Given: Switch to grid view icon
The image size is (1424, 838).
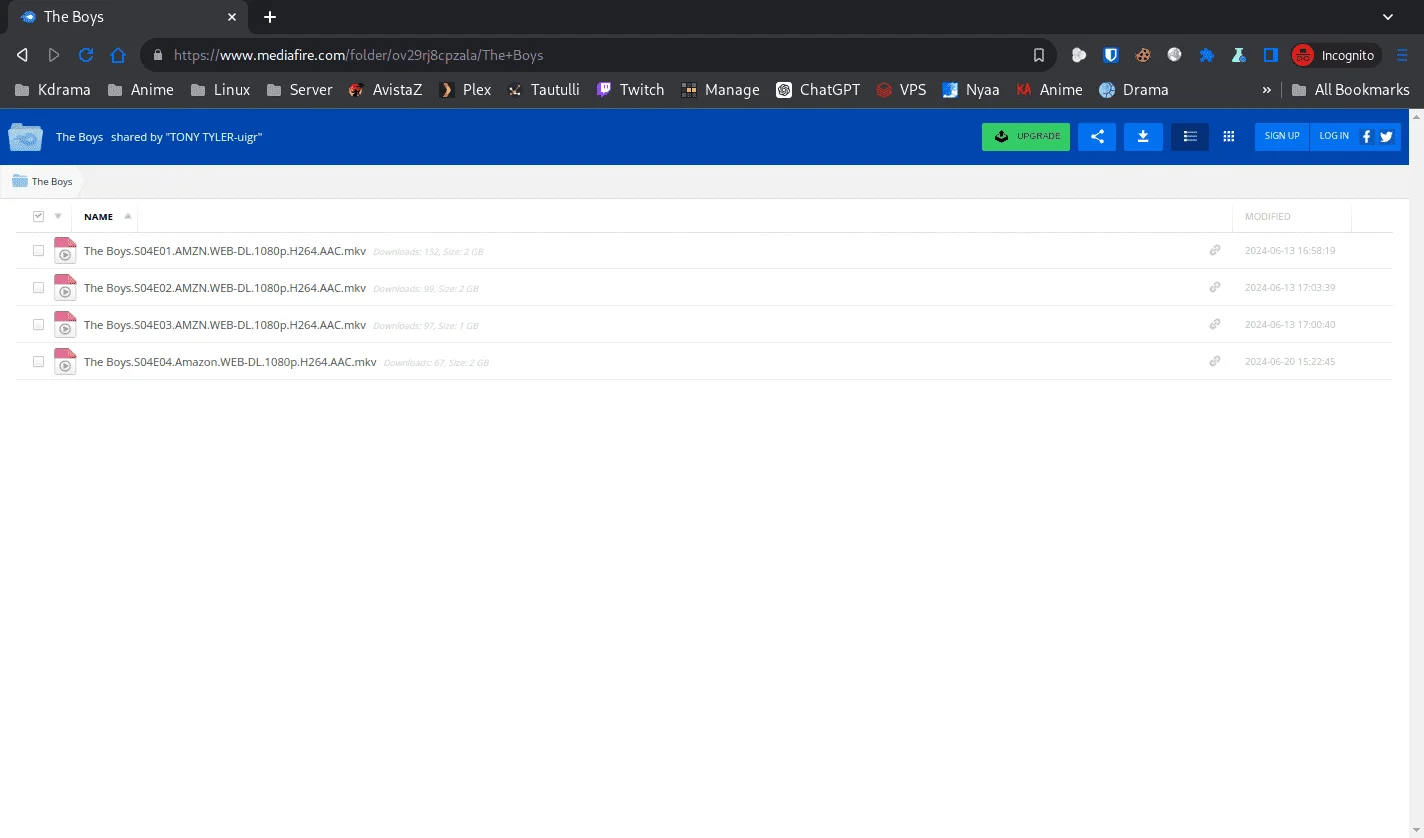Looking at the screenshot, I should click(x=1229, y=136).
